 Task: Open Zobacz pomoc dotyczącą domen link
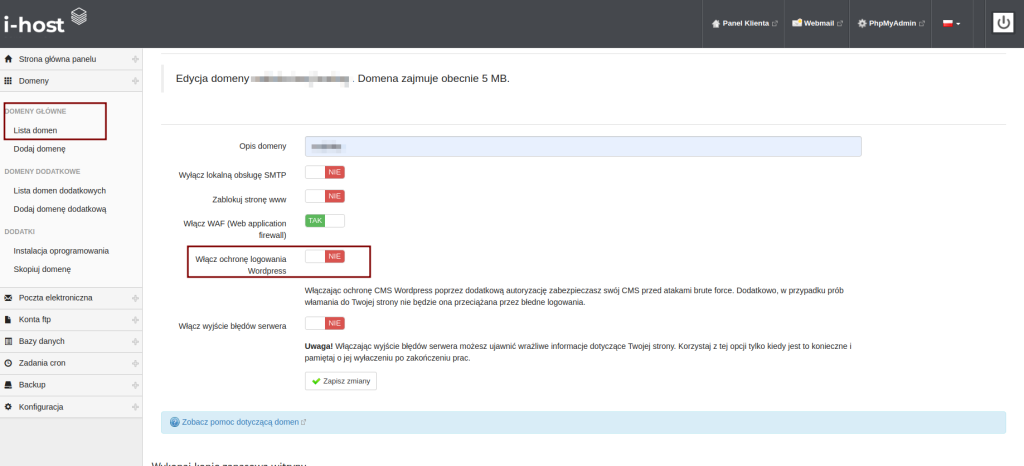(x=240, y=422)
